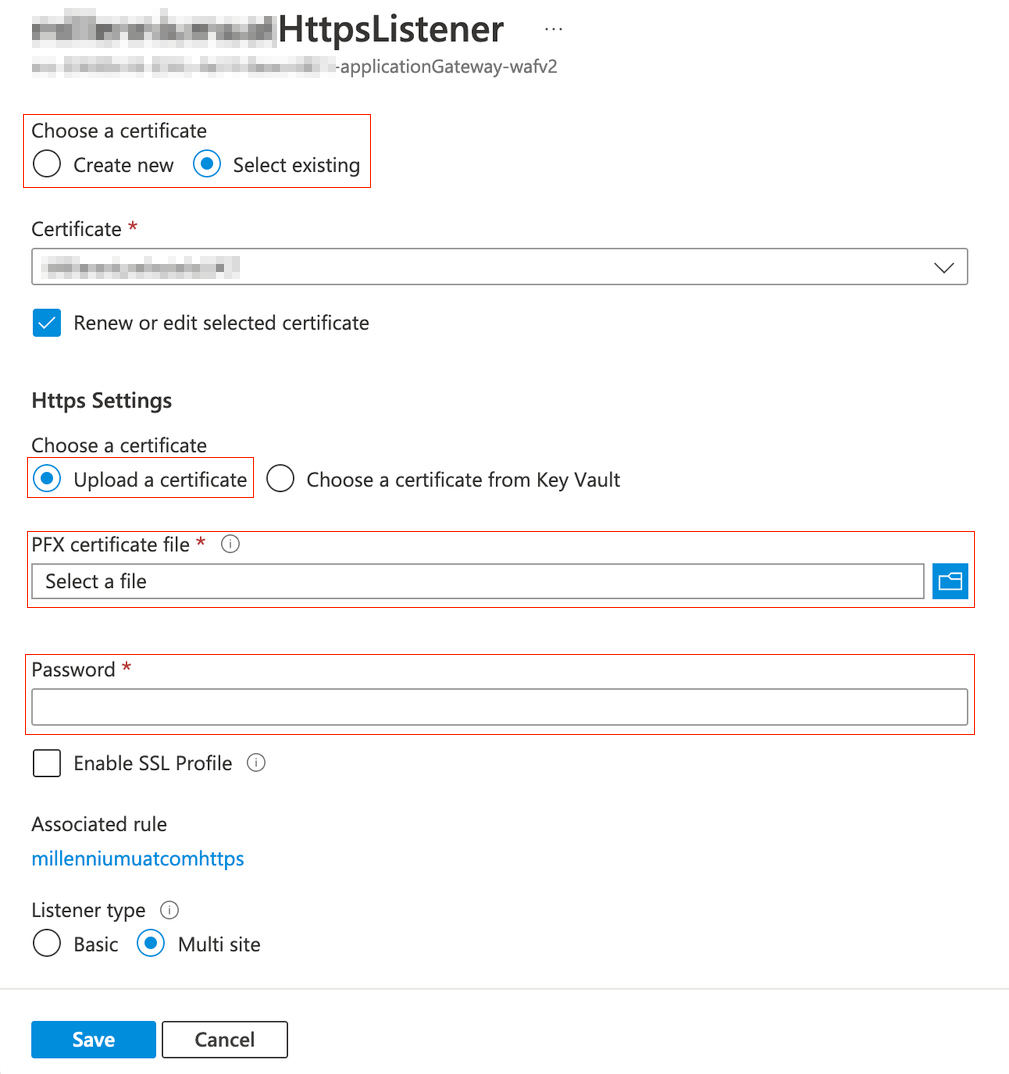The height and width of the screenshot is (1074, 1009).
Task: Click the Certificate dropdown chevron arrow
Action: coord(943,267)
